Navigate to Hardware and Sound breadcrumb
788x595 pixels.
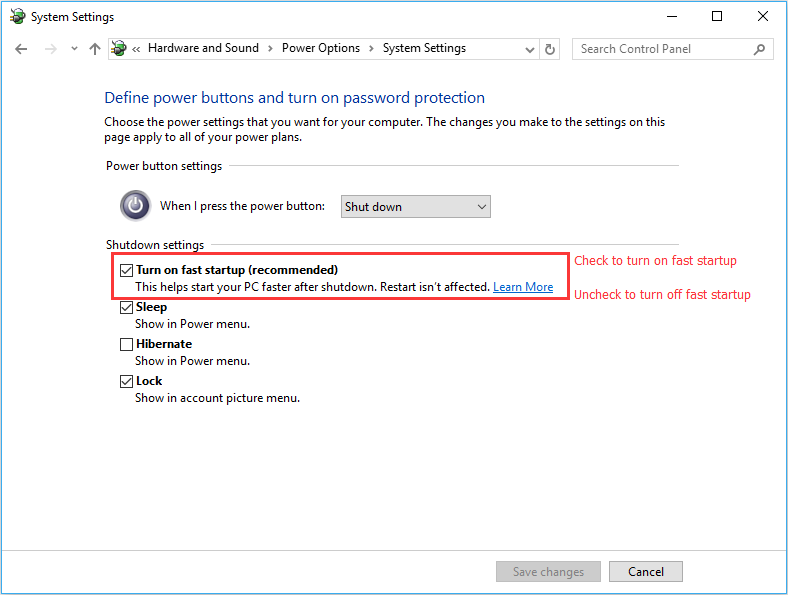point(203,48)
